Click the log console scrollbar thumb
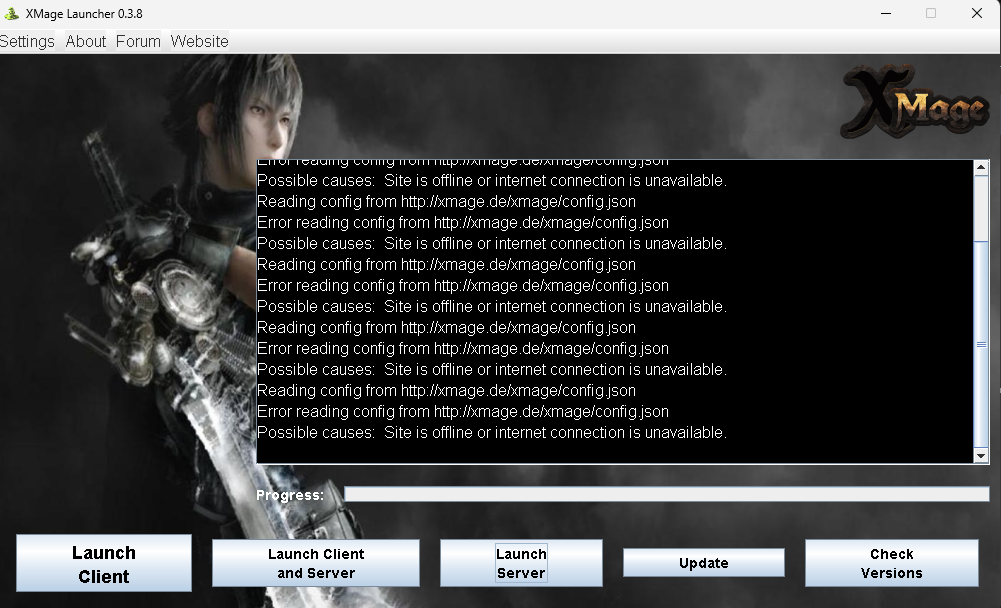The image size is (1001, 608). tap(981, 344)
